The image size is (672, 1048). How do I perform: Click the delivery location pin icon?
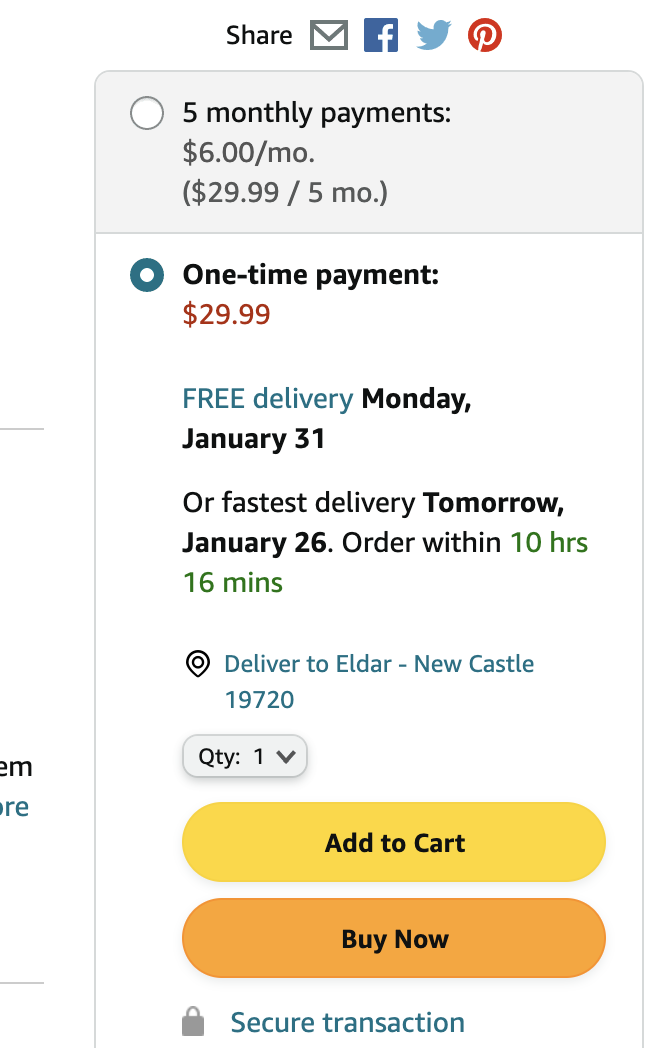coord(198,664)
